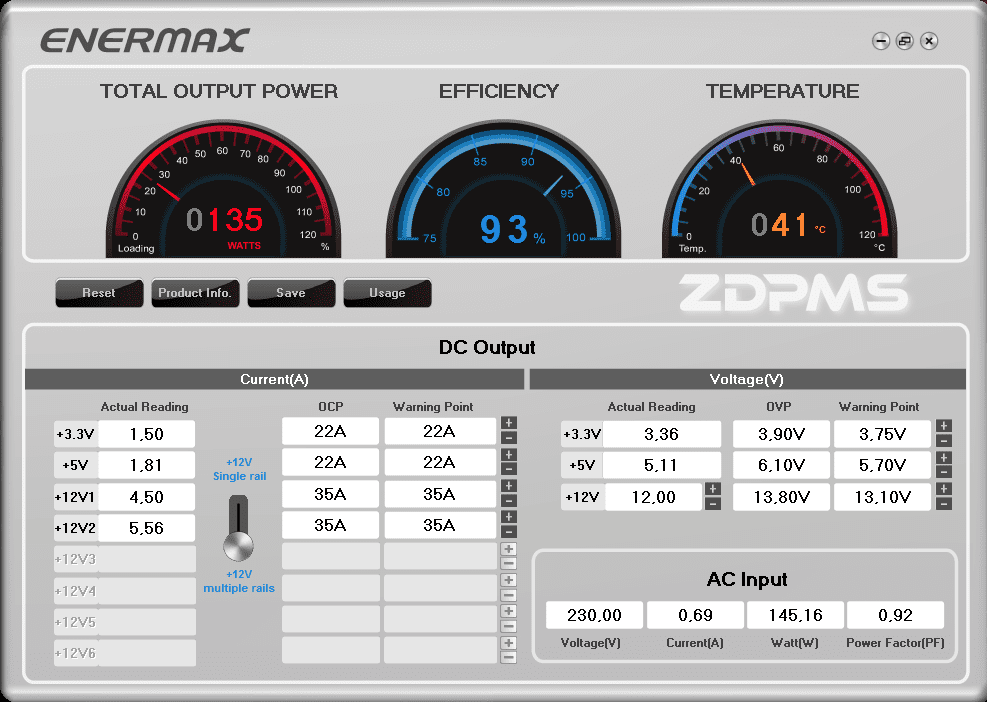Select the +12V1 current reading 4,50
The height and width of the screenshot is (702, 987).
coord(147,497)
